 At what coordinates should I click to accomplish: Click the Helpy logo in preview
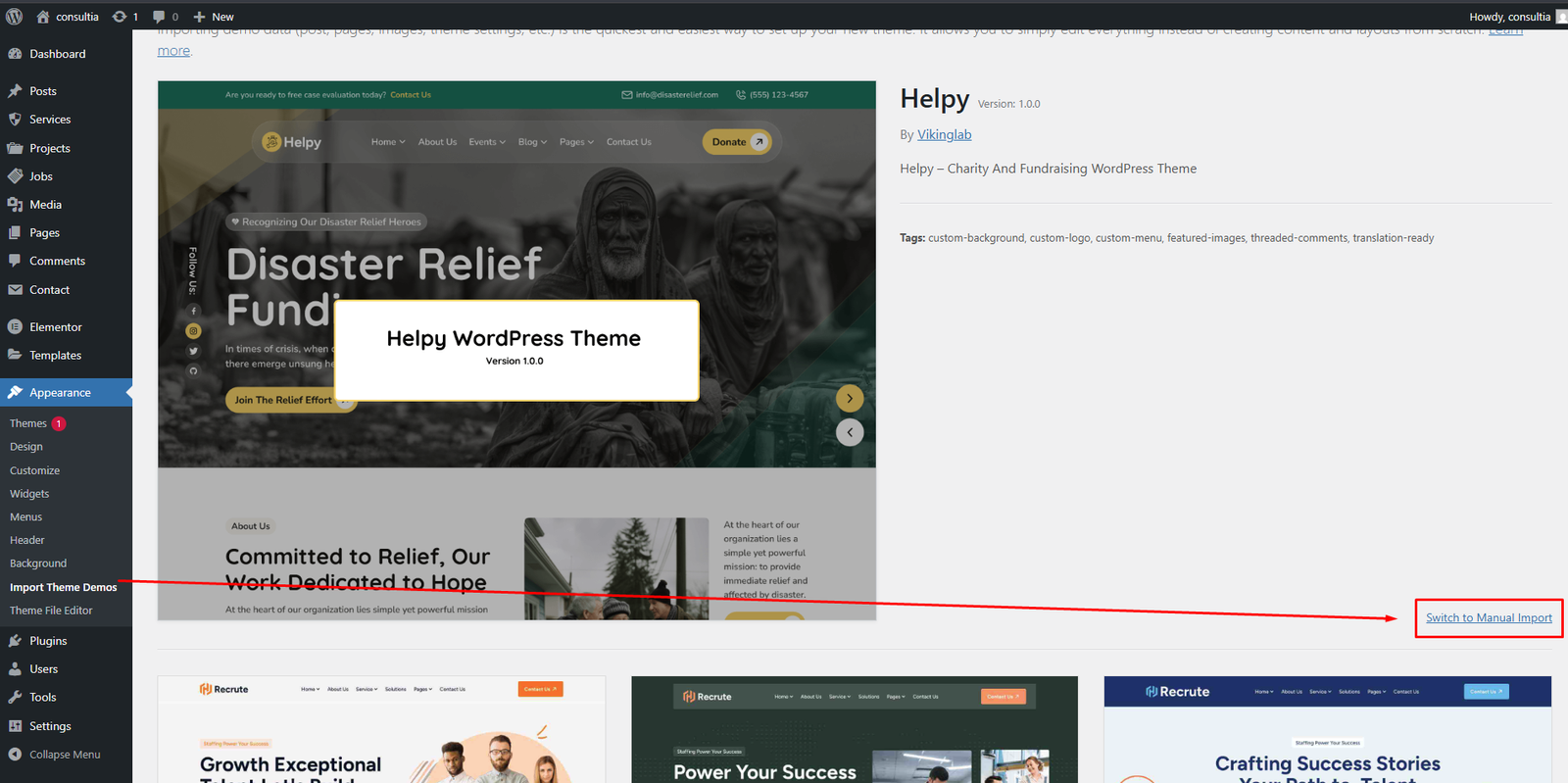(x=292, y=142)
